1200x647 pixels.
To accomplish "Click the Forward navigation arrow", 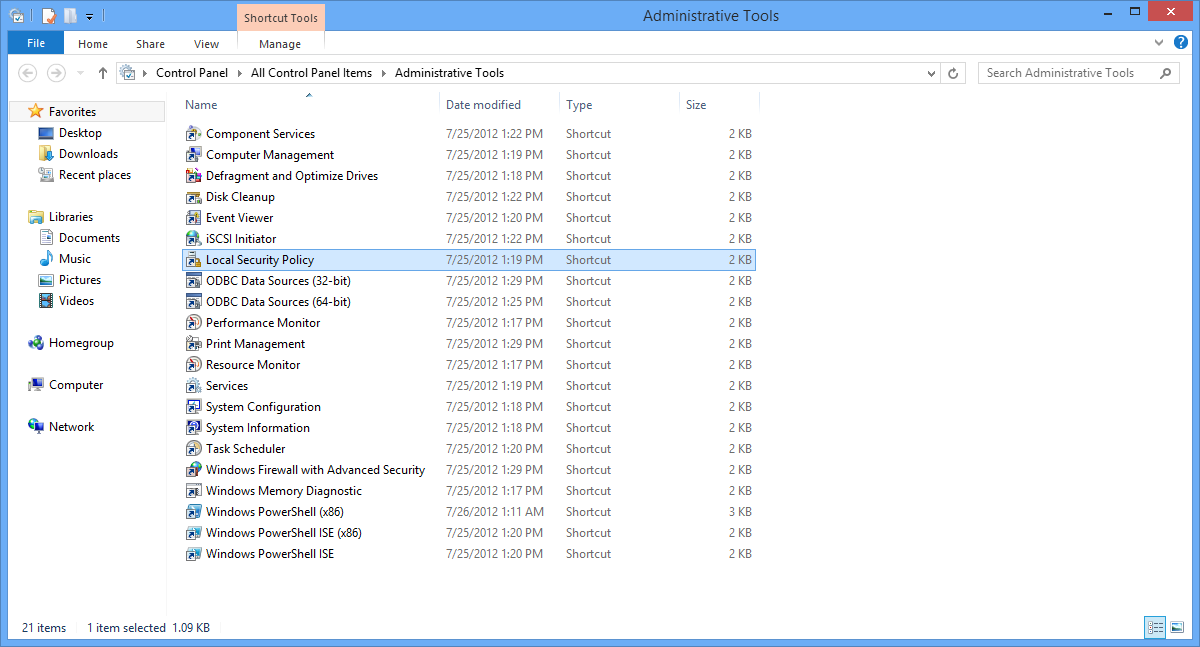I will [x=57, y=73].
